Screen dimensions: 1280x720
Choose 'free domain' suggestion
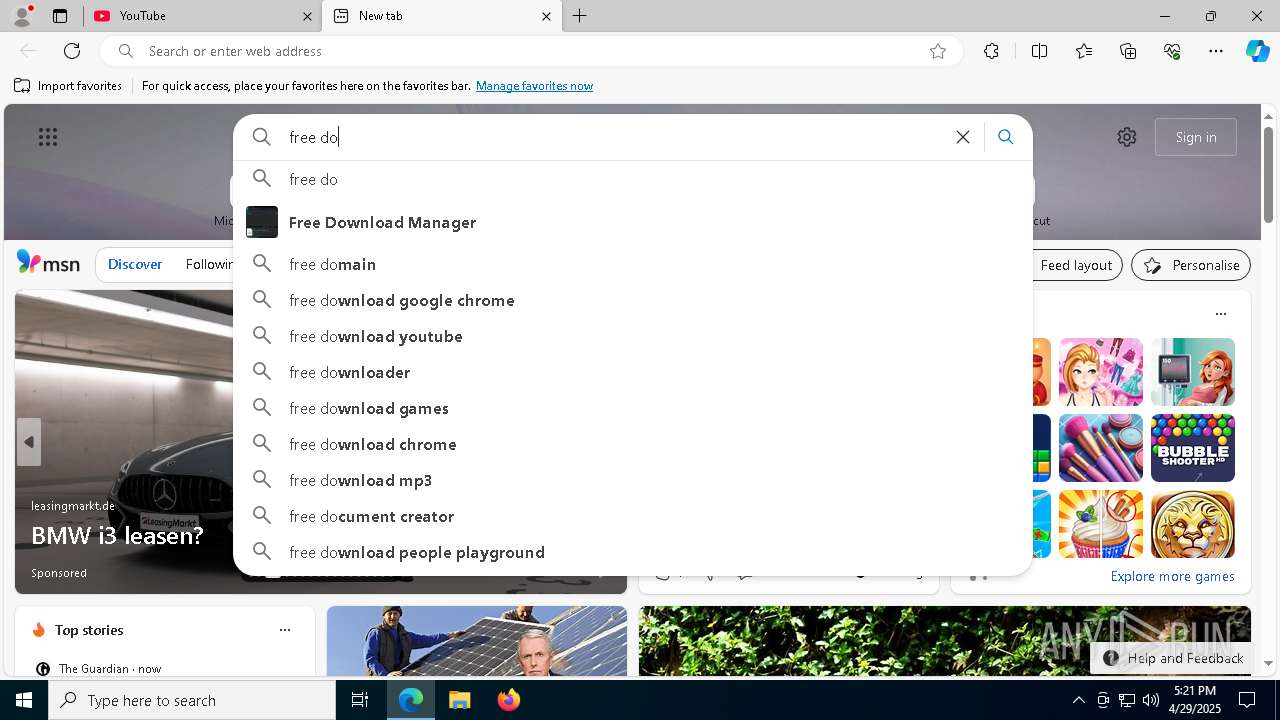pos(632,264)
